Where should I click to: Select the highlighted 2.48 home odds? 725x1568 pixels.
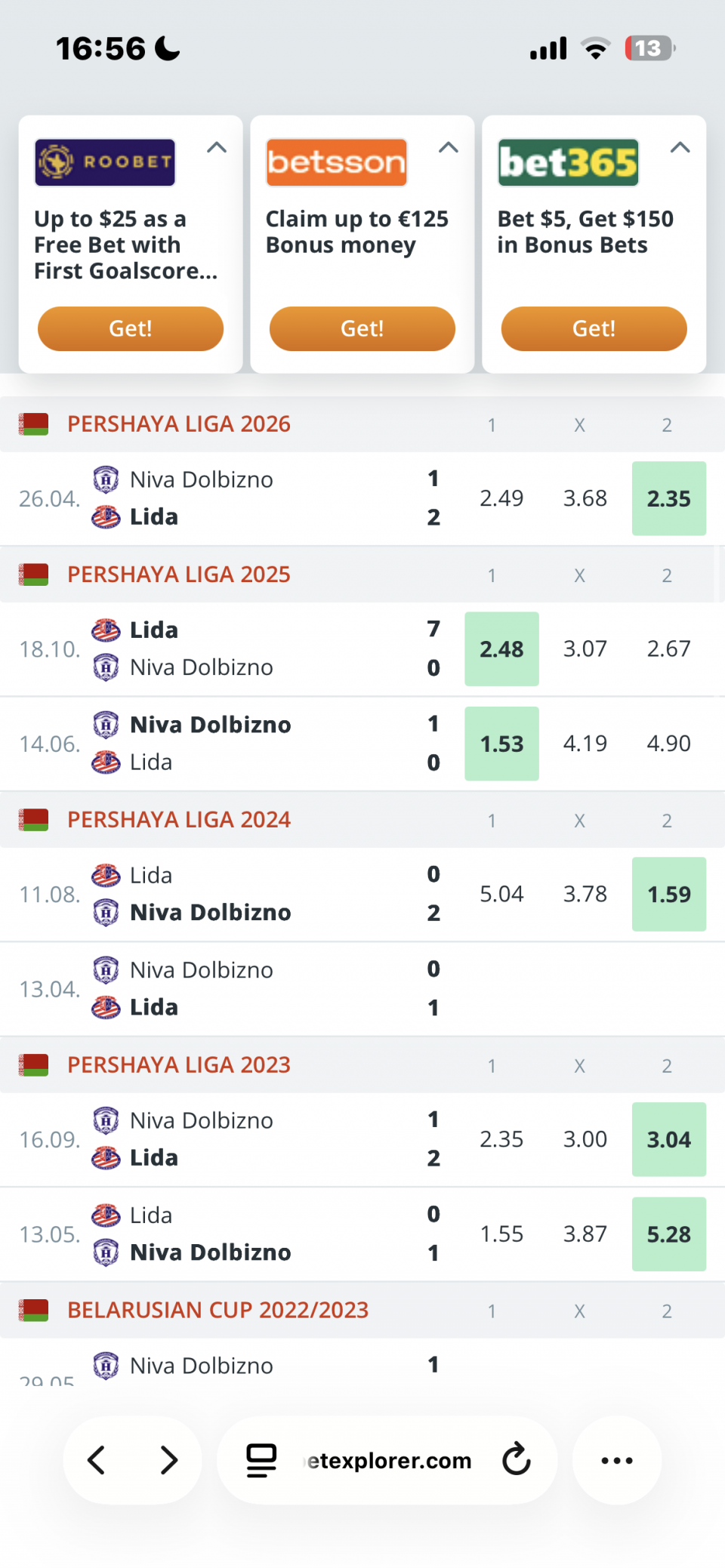pos(502,648)
